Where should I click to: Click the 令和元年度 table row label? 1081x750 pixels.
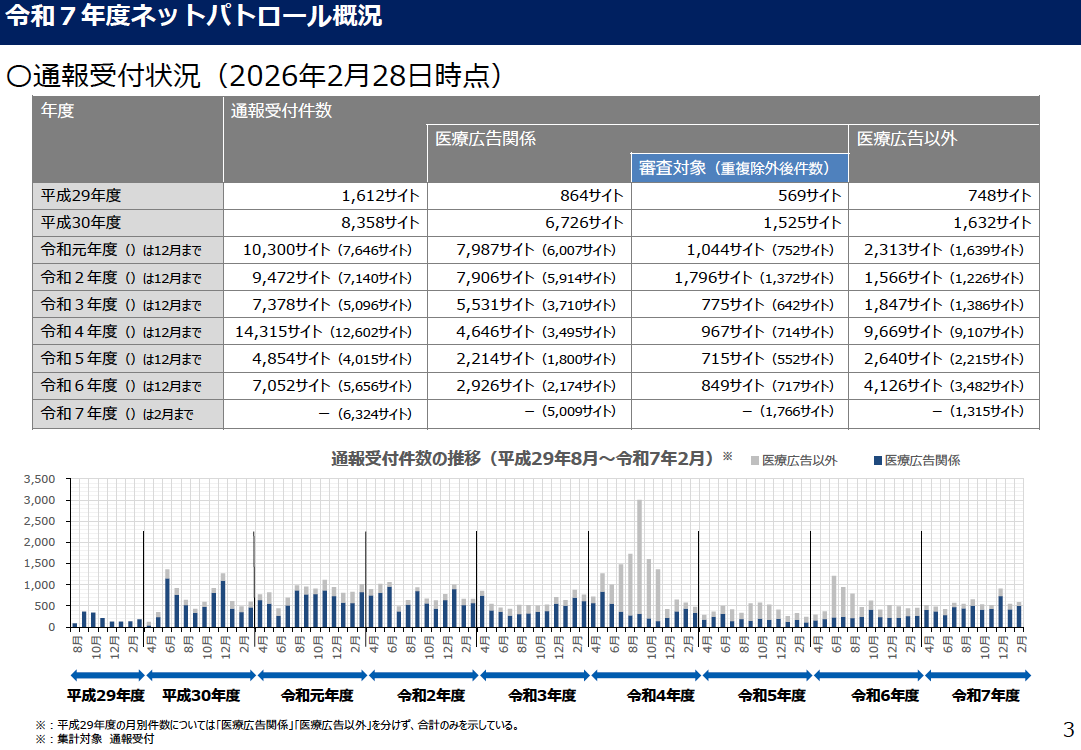tap(128, 250)
